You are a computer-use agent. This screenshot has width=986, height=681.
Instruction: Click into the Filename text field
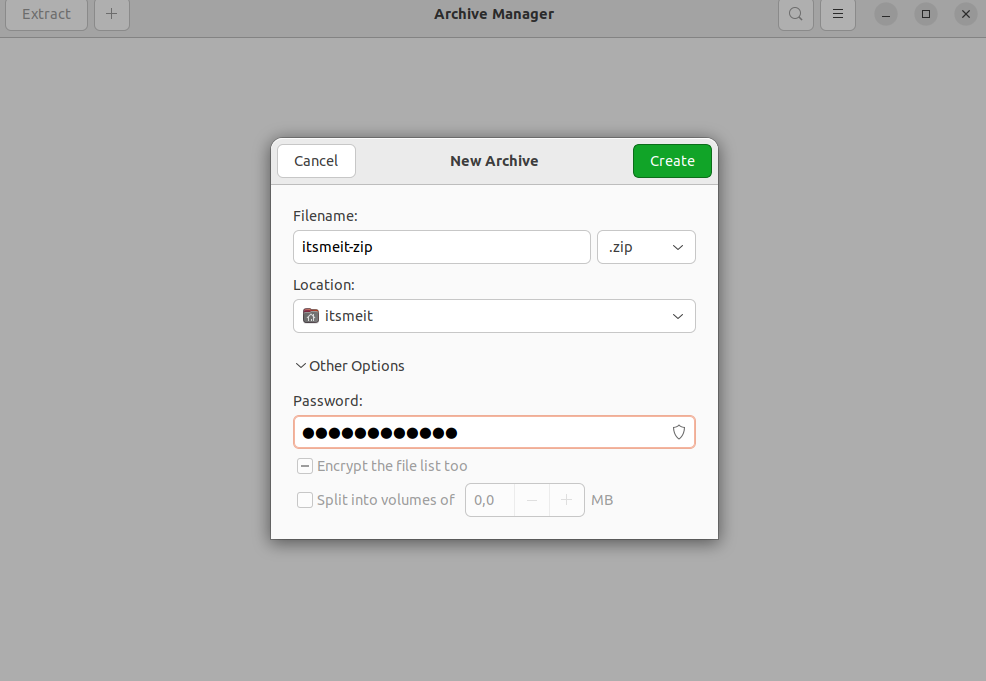click(441, 247)
